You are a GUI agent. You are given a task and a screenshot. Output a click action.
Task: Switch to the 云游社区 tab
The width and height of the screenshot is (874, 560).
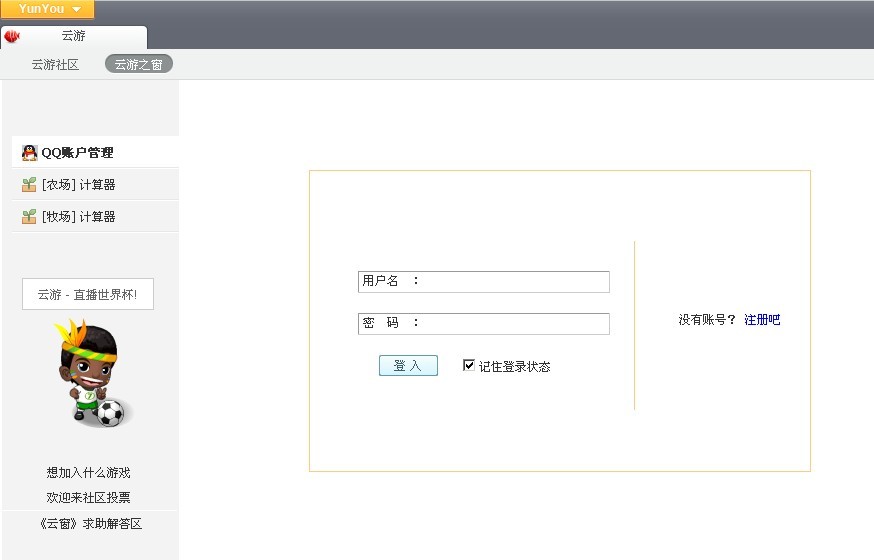[55, 65]
